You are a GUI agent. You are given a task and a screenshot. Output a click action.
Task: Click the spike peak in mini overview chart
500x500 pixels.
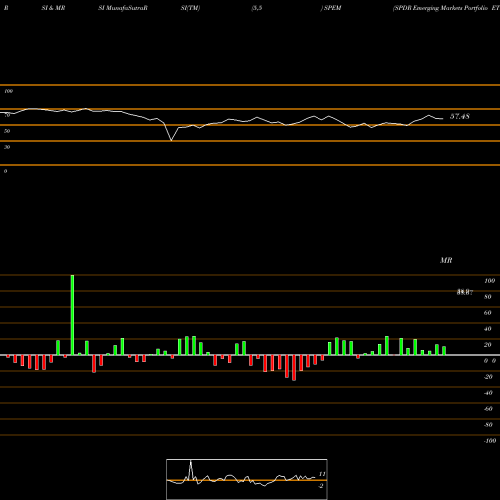tap(191, 461)
